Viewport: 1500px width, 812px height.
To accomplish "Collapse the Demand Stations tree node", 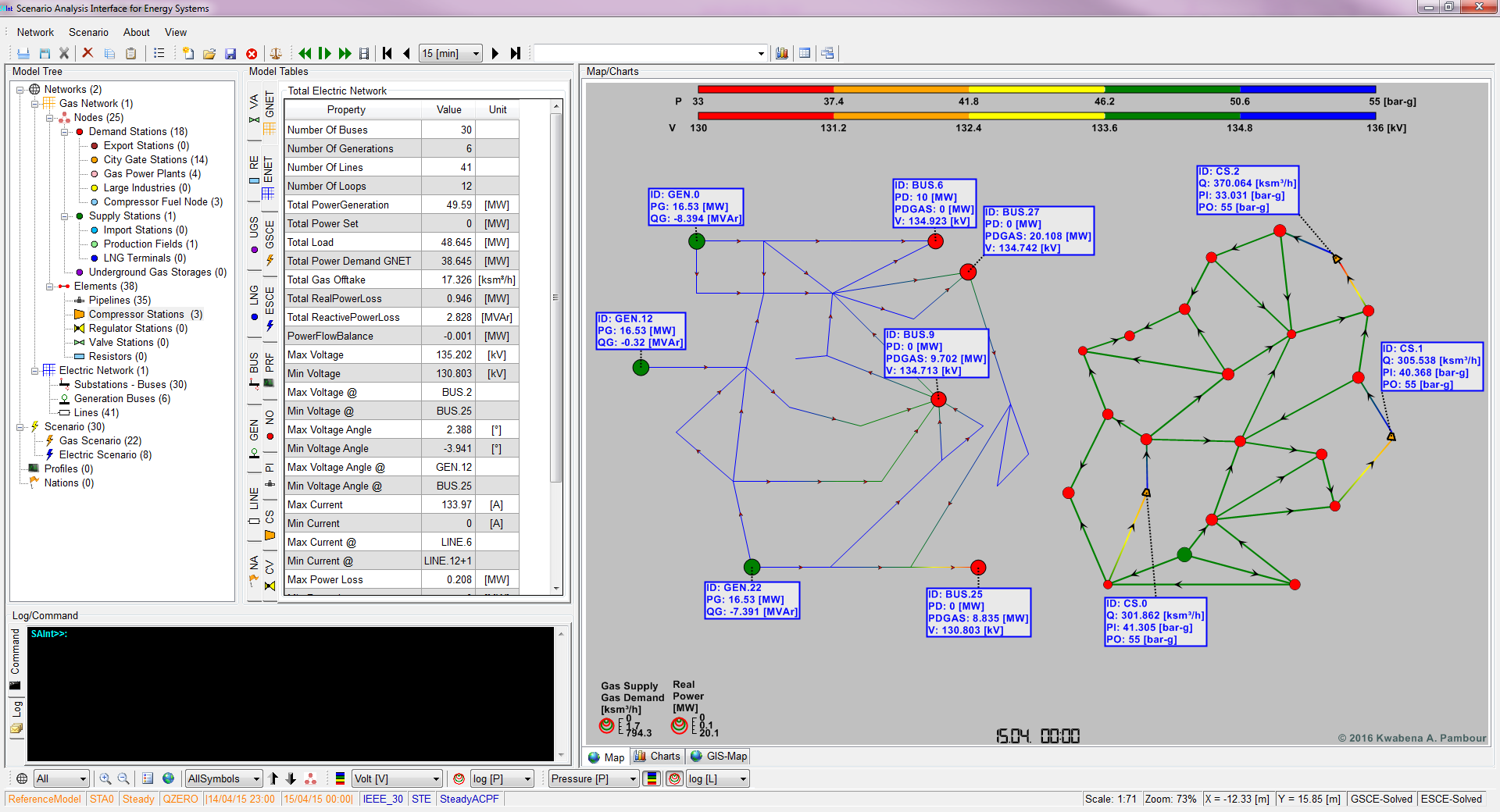I will coord(66,132).
